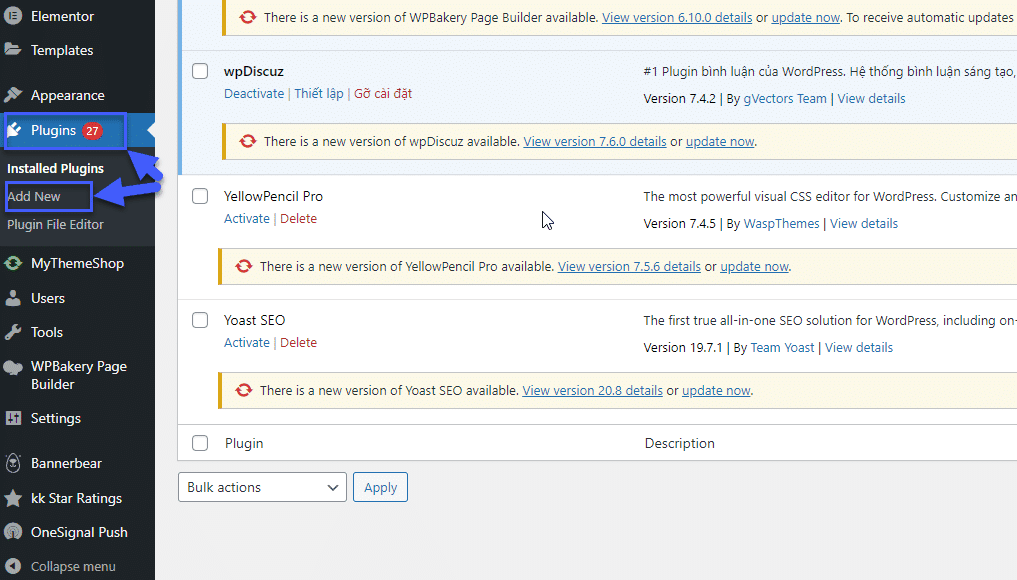Open the Plugin File Editor
This screenshot has height=580, width=1017.
56,224
